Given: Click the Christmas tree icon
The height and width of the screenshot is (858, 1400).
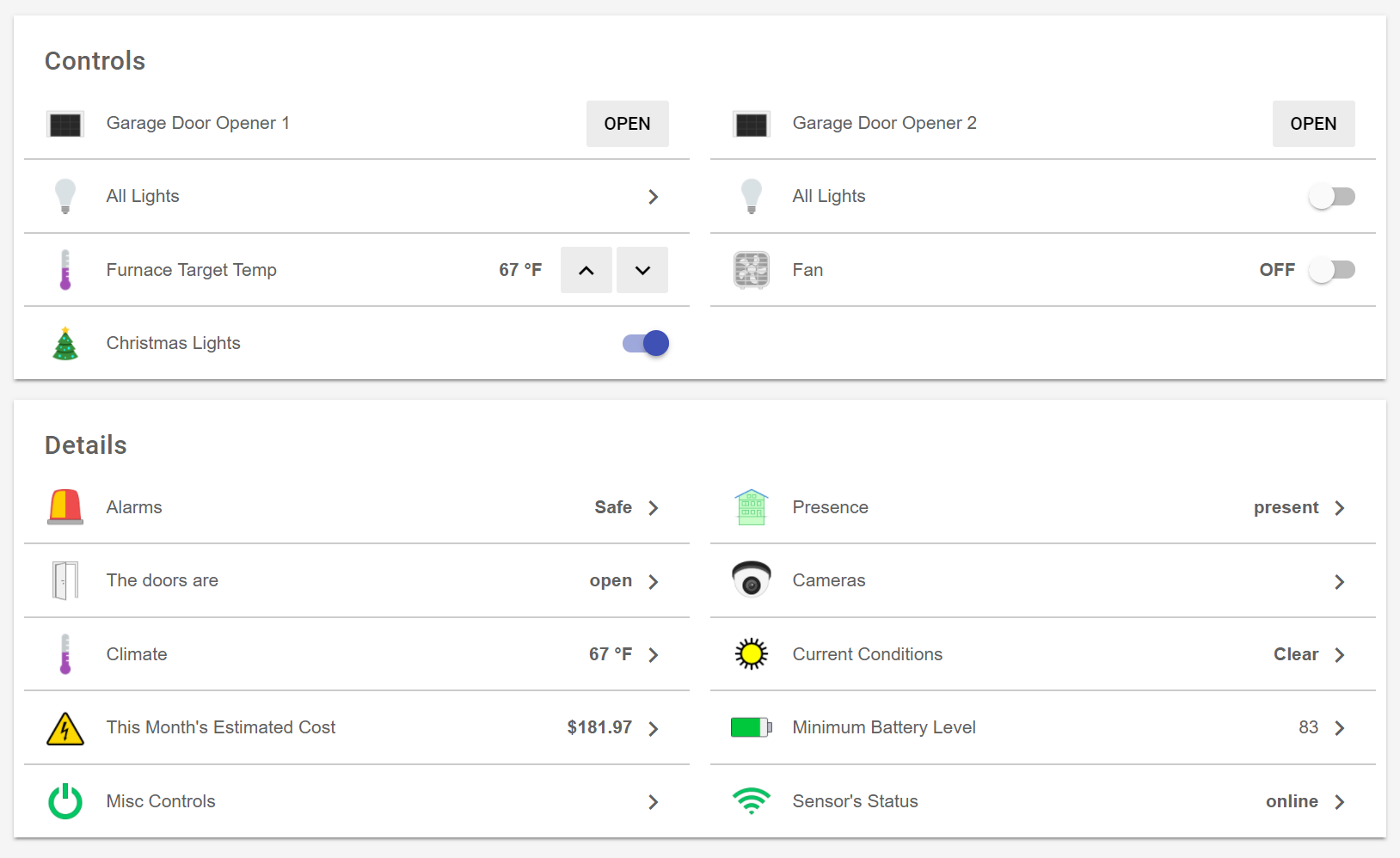Looking at the screenshot, I should [x=65, y=344].
